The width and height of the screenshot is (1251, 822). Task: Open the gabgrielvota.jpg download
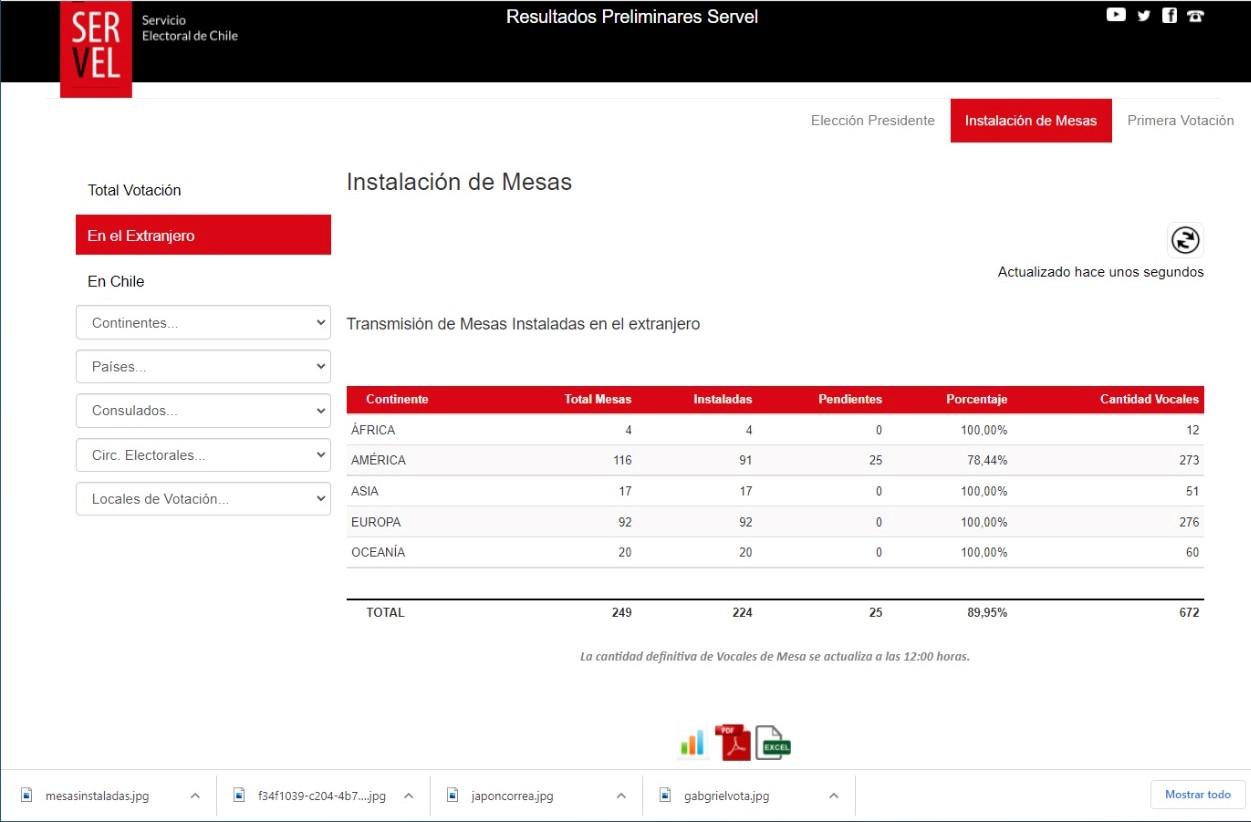point(727,796)
